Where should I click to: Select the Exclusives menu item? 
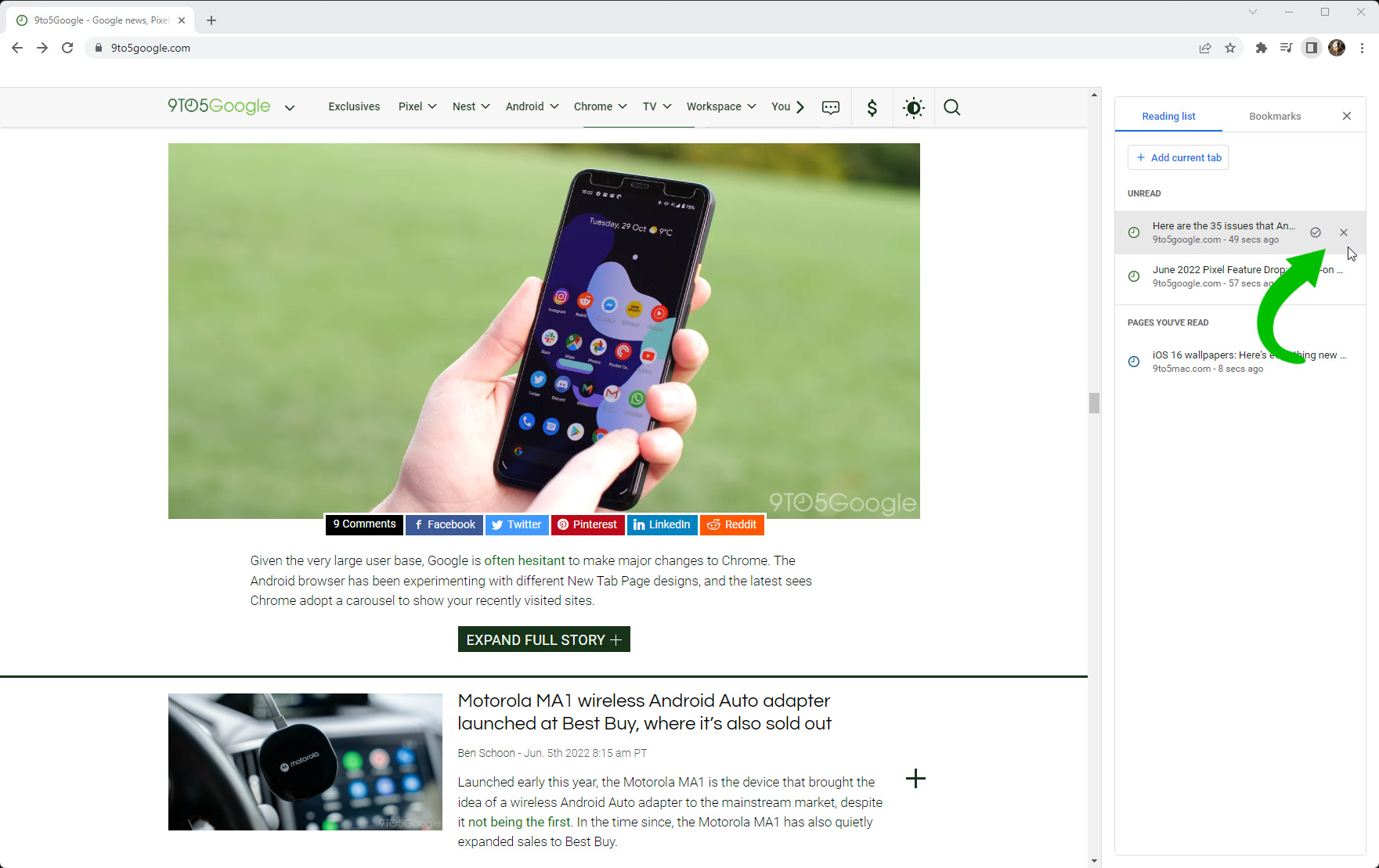pyautogui.click(x=354, y=106)
